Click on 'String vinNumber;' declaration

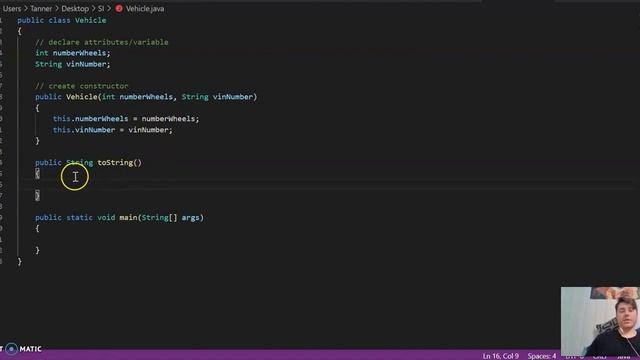(x=73, y=64)
